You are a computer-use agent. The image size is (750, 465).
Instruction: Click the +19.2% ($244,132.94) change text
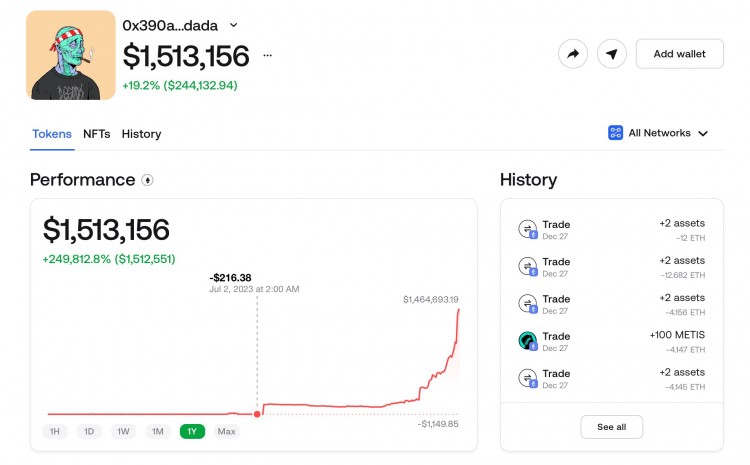[180, 85]
